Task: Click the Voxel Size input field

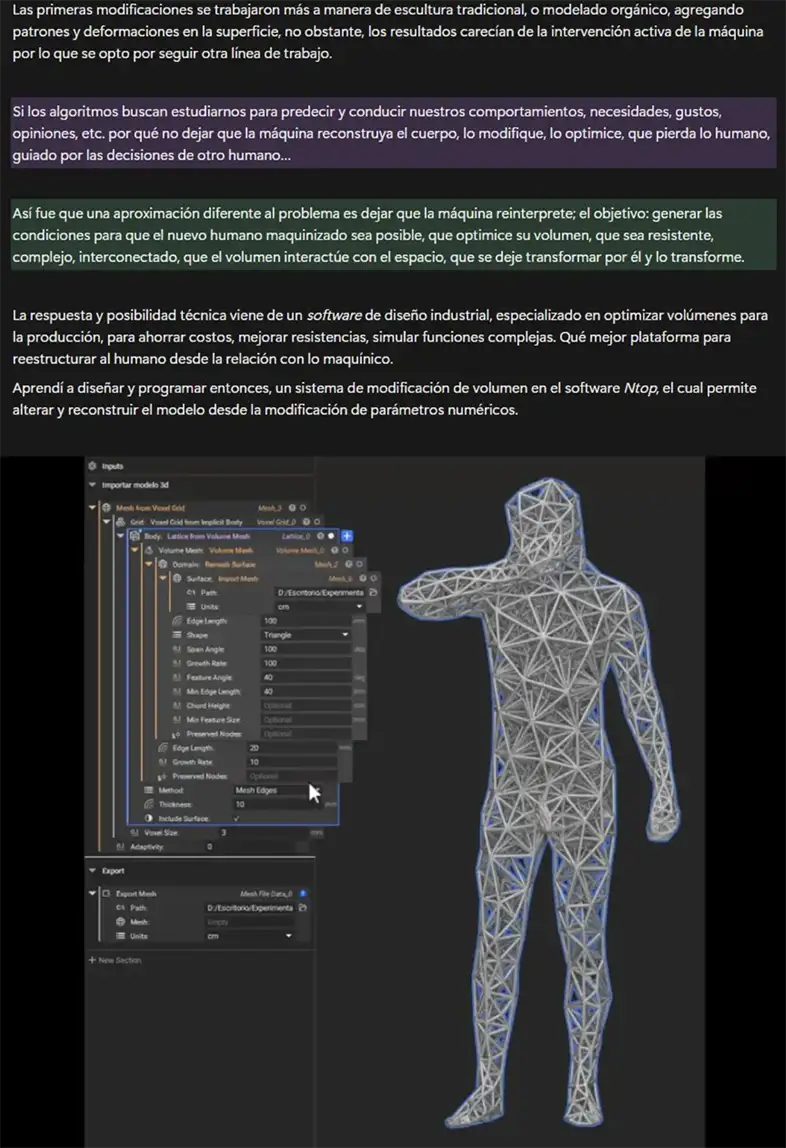Action: pos(262,832)
